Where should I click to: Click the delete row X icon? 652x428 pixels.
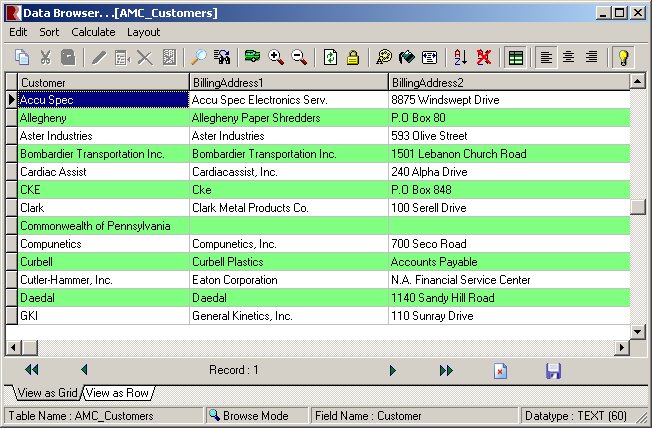145,57
